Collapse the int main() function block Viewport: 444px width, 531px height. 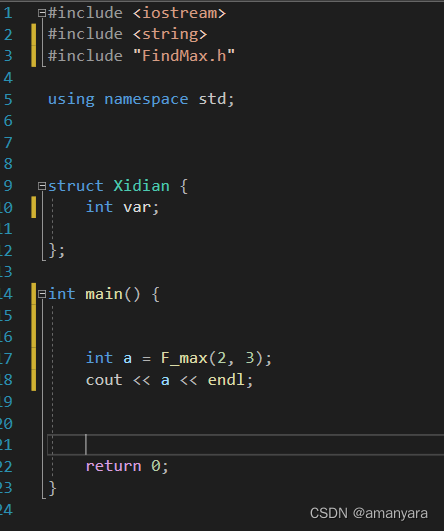tap(42, 294)
